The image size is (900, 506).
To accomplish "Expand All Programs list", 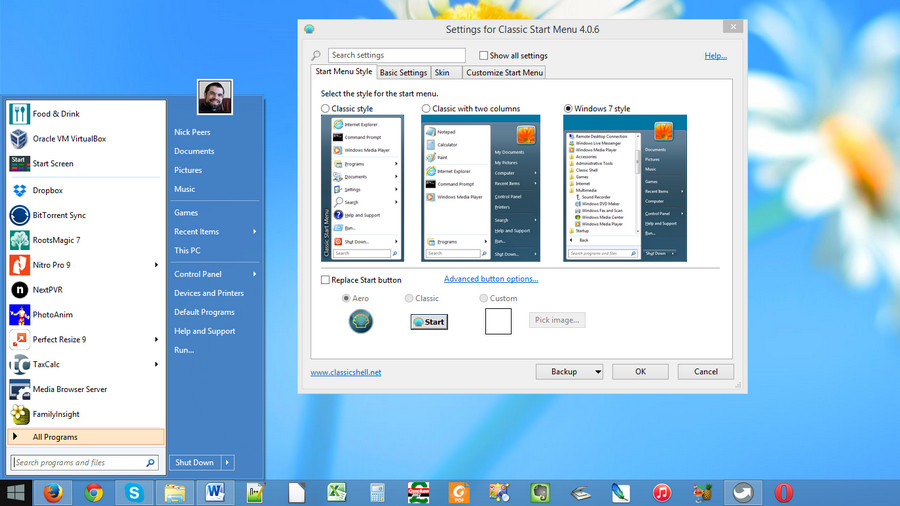I will pos(86,437).
